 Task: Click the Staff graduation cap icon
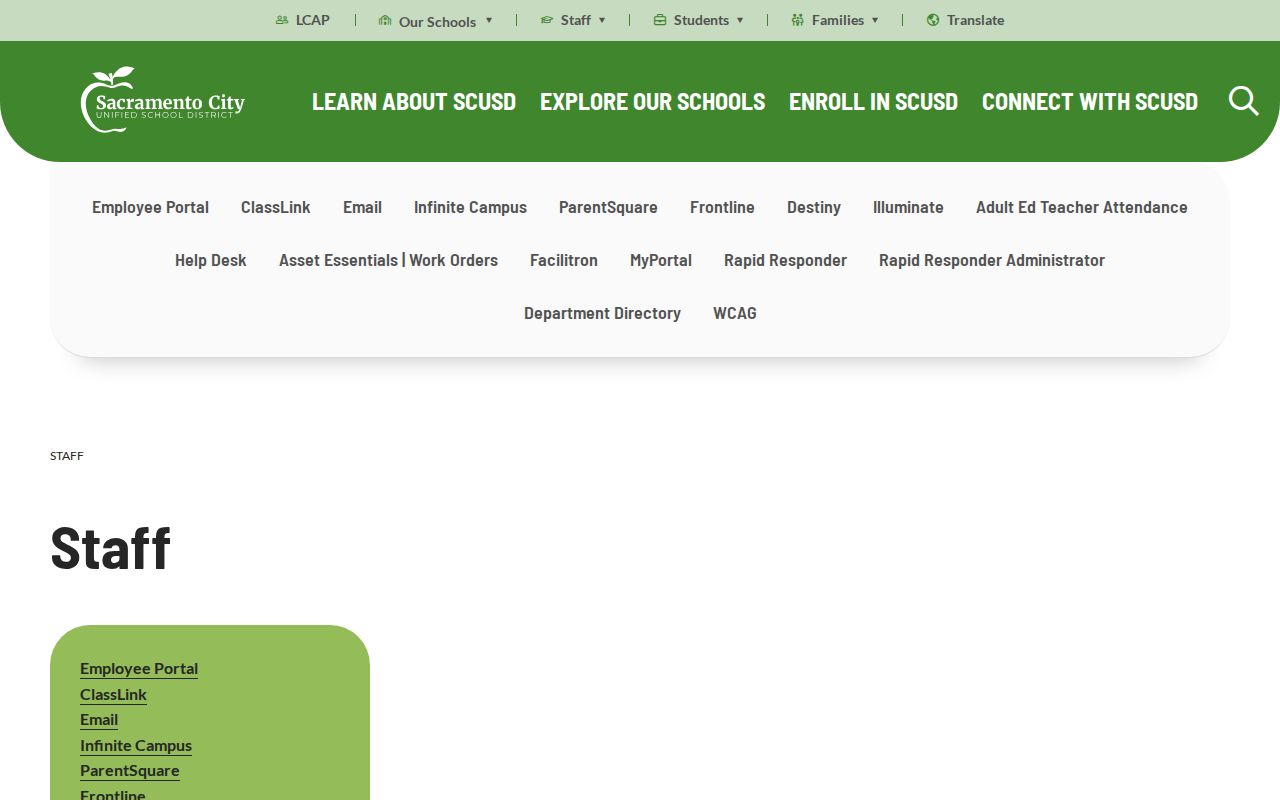547,20
